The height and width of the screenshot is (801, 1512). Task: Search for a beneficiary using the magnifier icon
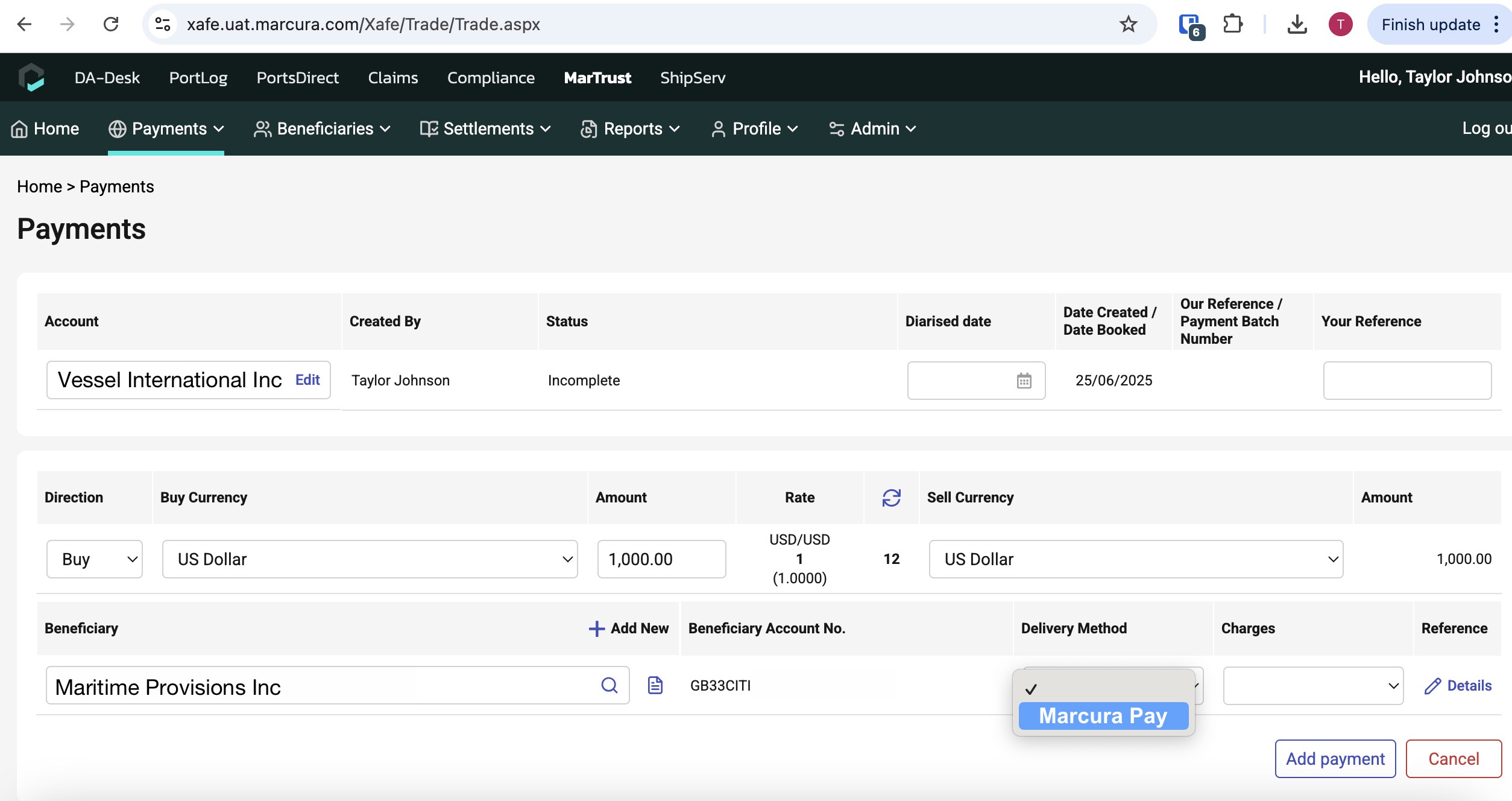pyautogui.click(x=610, y=685)
